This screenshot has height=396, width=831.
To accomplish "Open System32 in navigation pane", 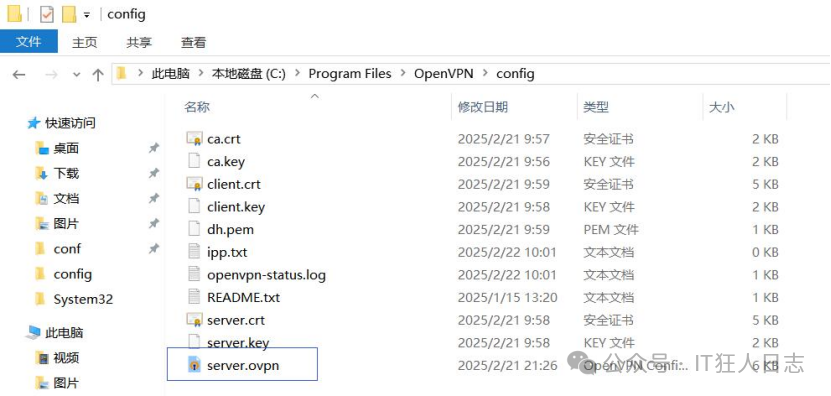I will tap(83, 299).
